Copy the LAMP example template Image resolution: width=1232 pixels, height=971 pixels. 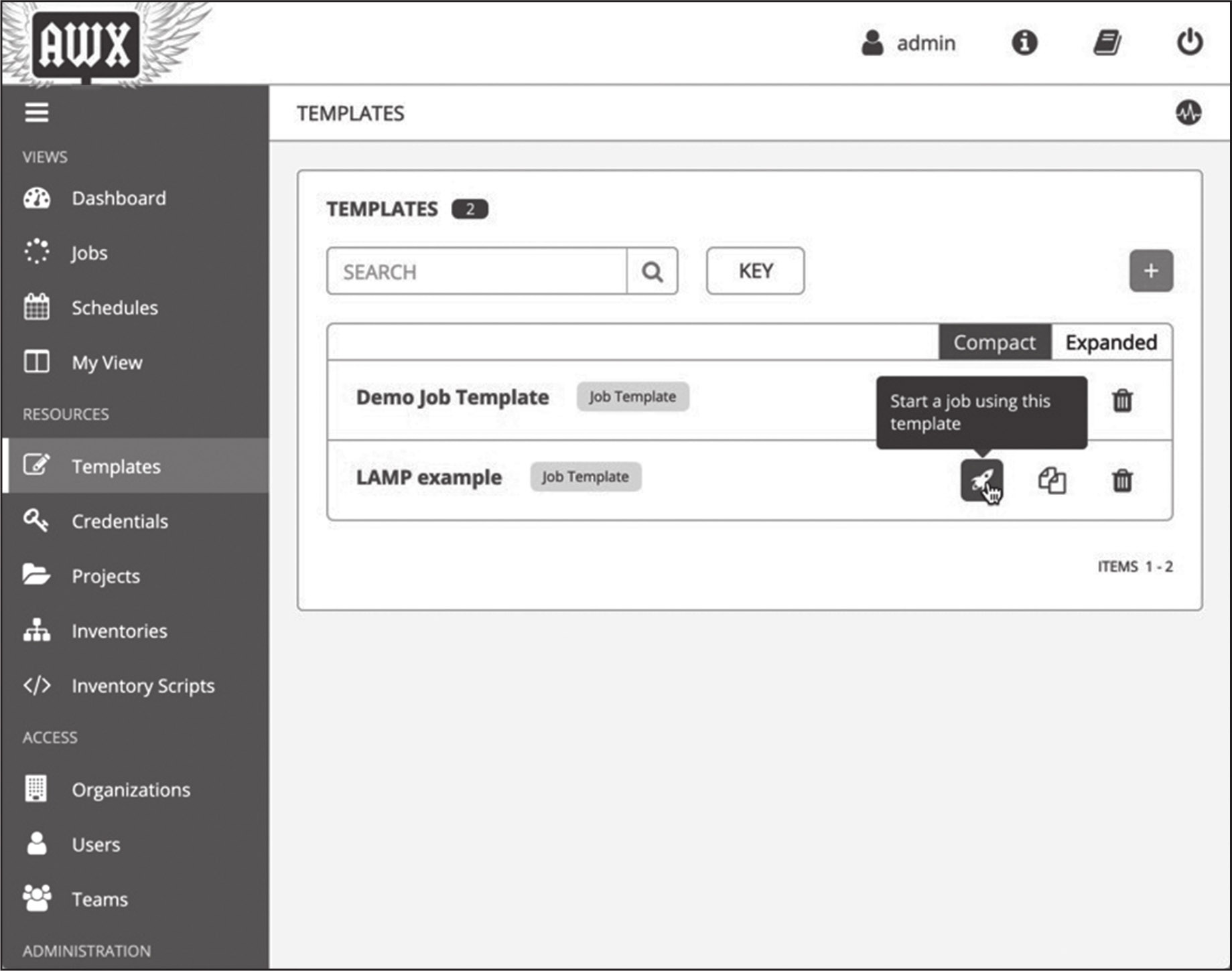tap(1052, 481)
